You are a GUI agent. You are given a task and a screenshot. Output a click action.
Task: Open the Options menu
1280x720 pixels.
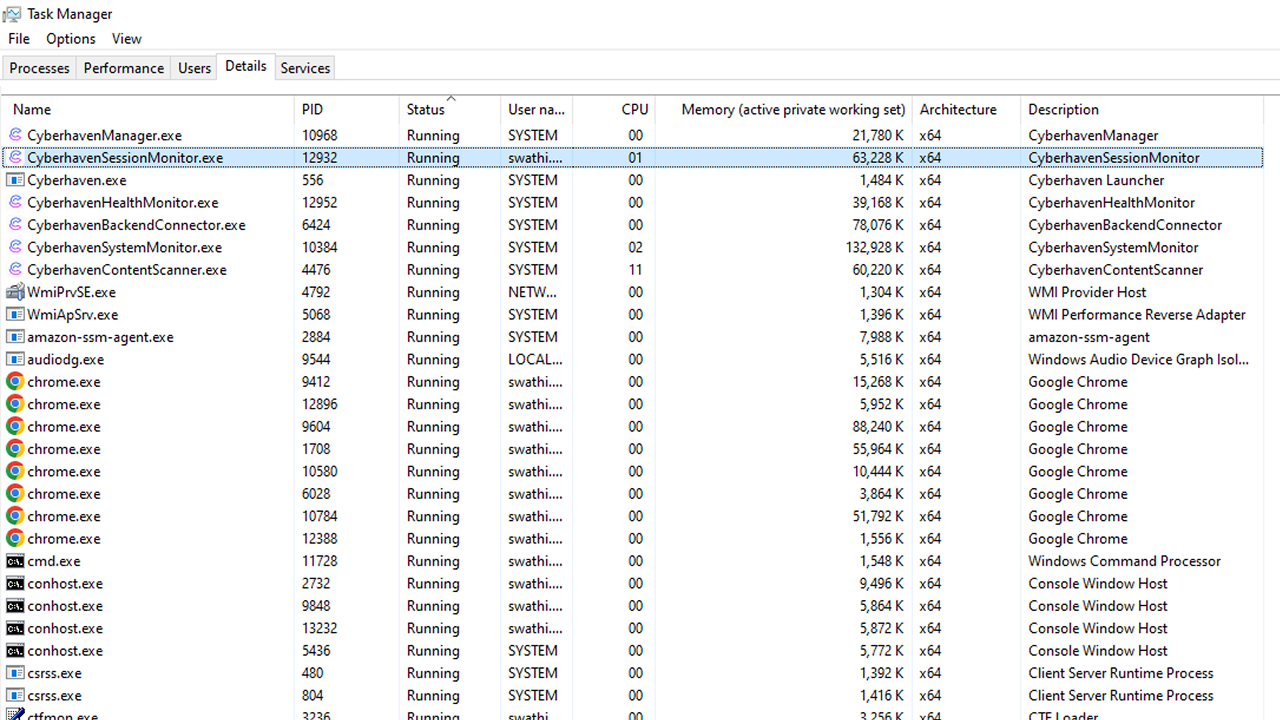[x=71, y=39]
